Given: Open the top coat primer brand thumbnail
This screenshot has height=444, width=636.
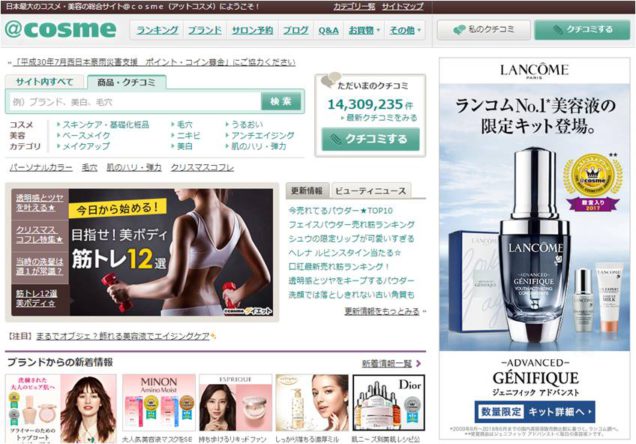Looking at the screenshot, I should (x=61, y=409).
